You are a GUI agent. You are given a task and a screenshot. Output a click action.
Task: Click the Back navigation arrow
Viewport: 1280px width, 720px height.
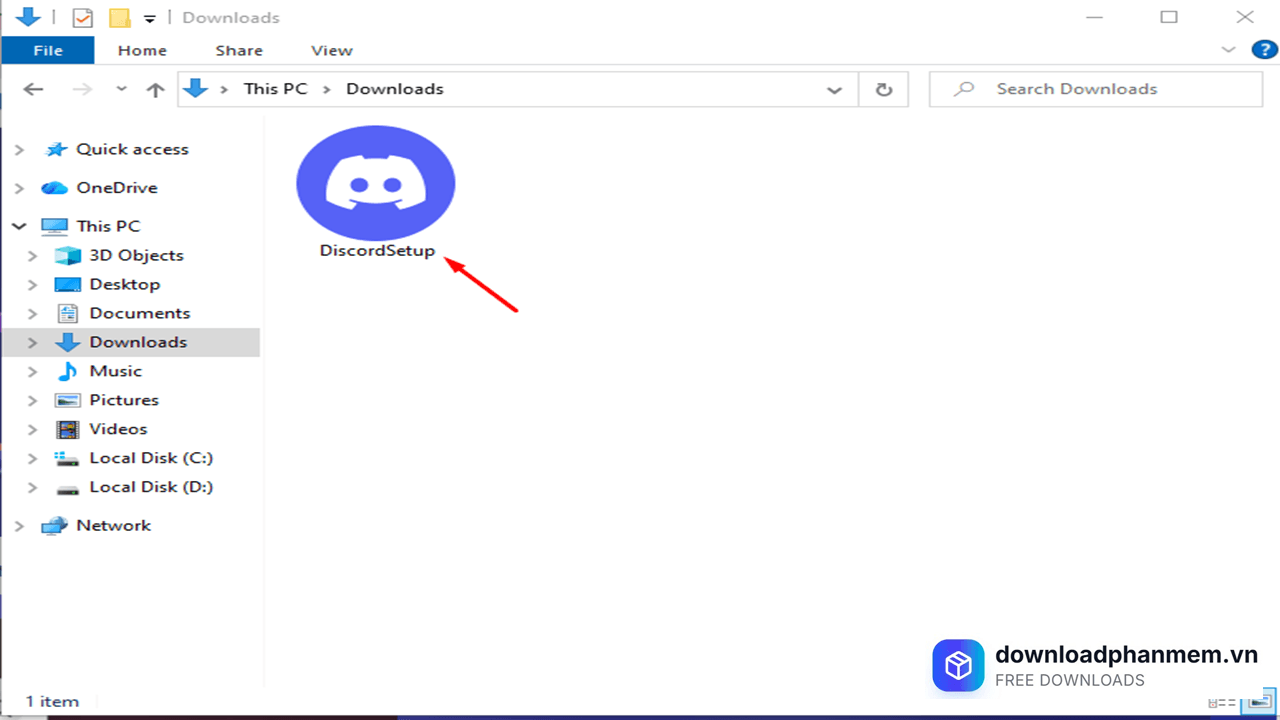point(33,89)
